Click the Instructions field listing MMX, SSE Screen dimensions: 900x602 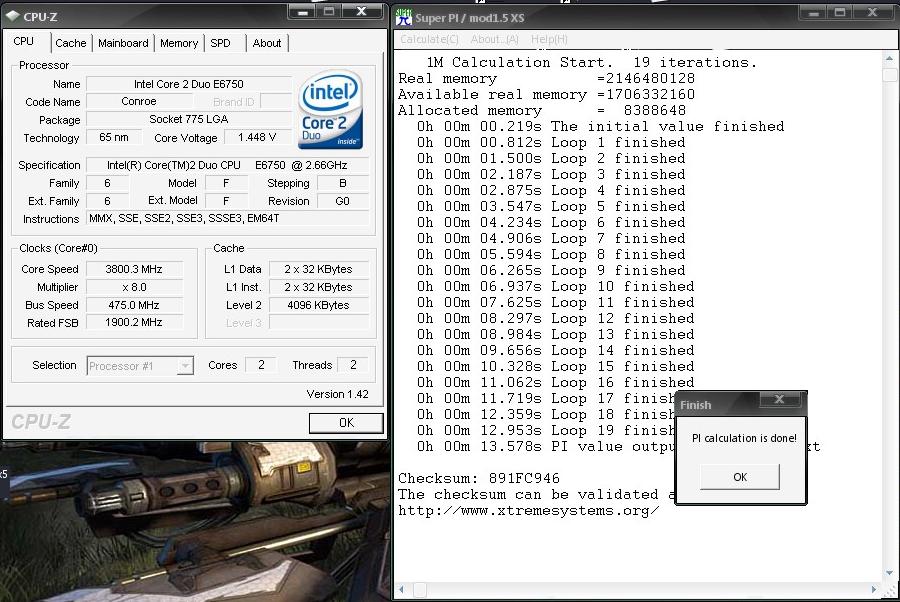pyautogui.click(x=227, y=219)
